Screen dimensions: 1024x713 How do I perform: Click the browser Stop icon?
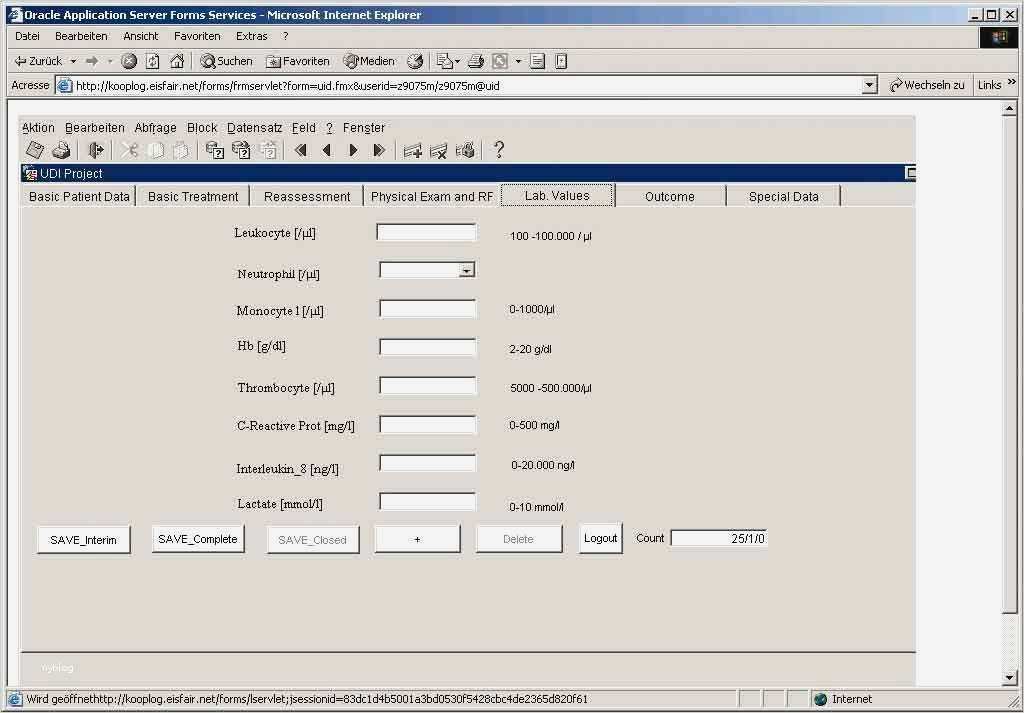coord(129,61)
